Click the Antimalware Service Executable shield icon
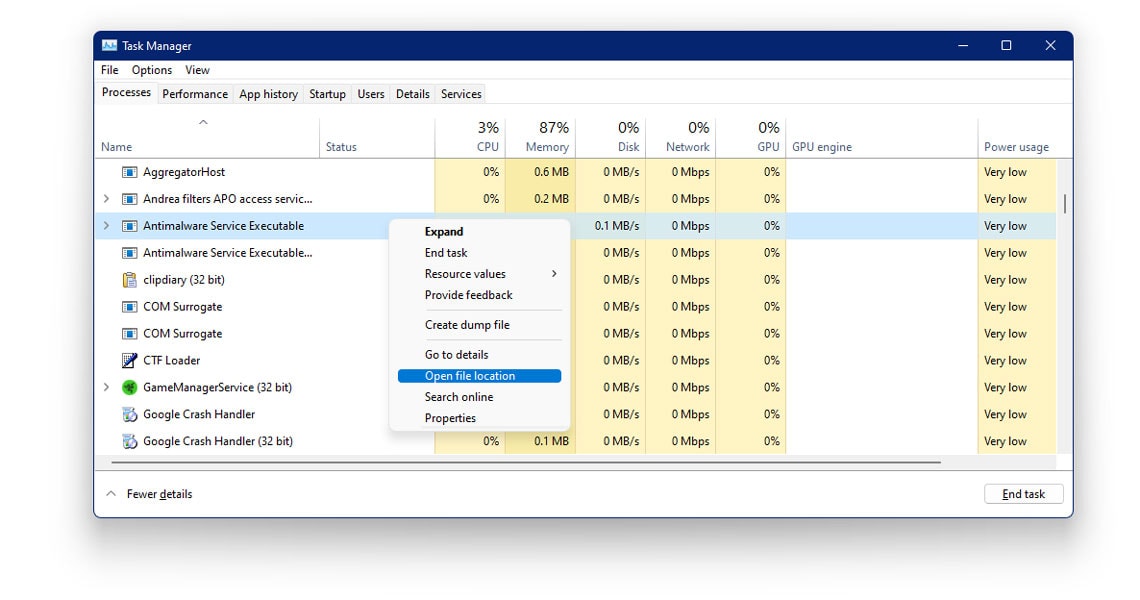1140x600 pixels. [x=131, y=225]
